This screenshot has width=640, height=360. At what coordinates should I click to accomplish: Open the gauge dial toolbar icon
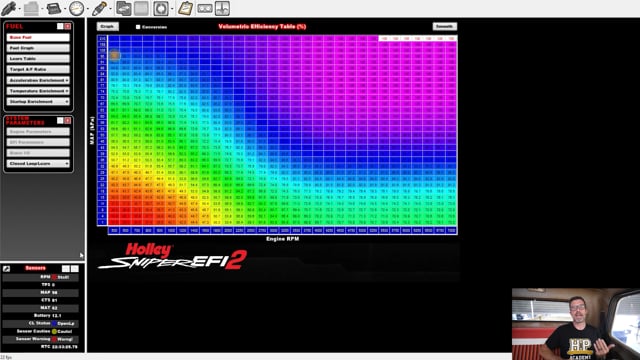pyautogui.click(x=76, y=8)
